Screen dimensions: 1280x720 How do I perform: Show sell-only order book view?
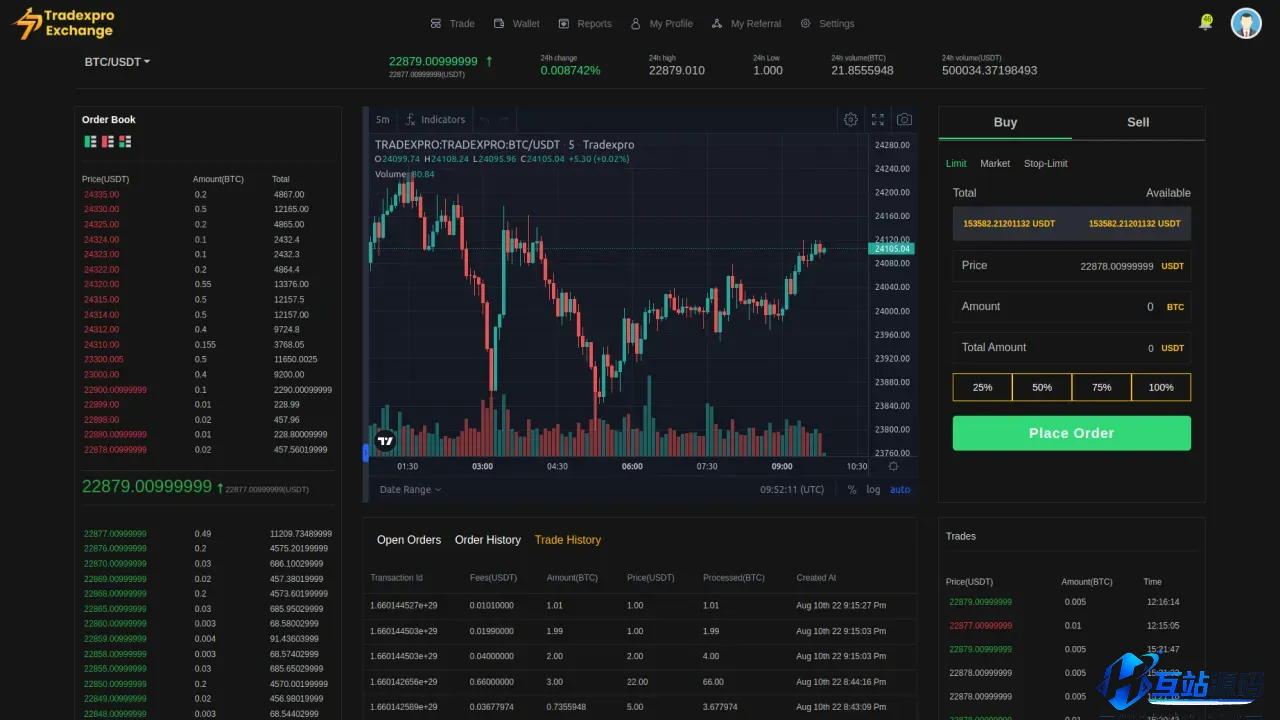pos(107,142)
